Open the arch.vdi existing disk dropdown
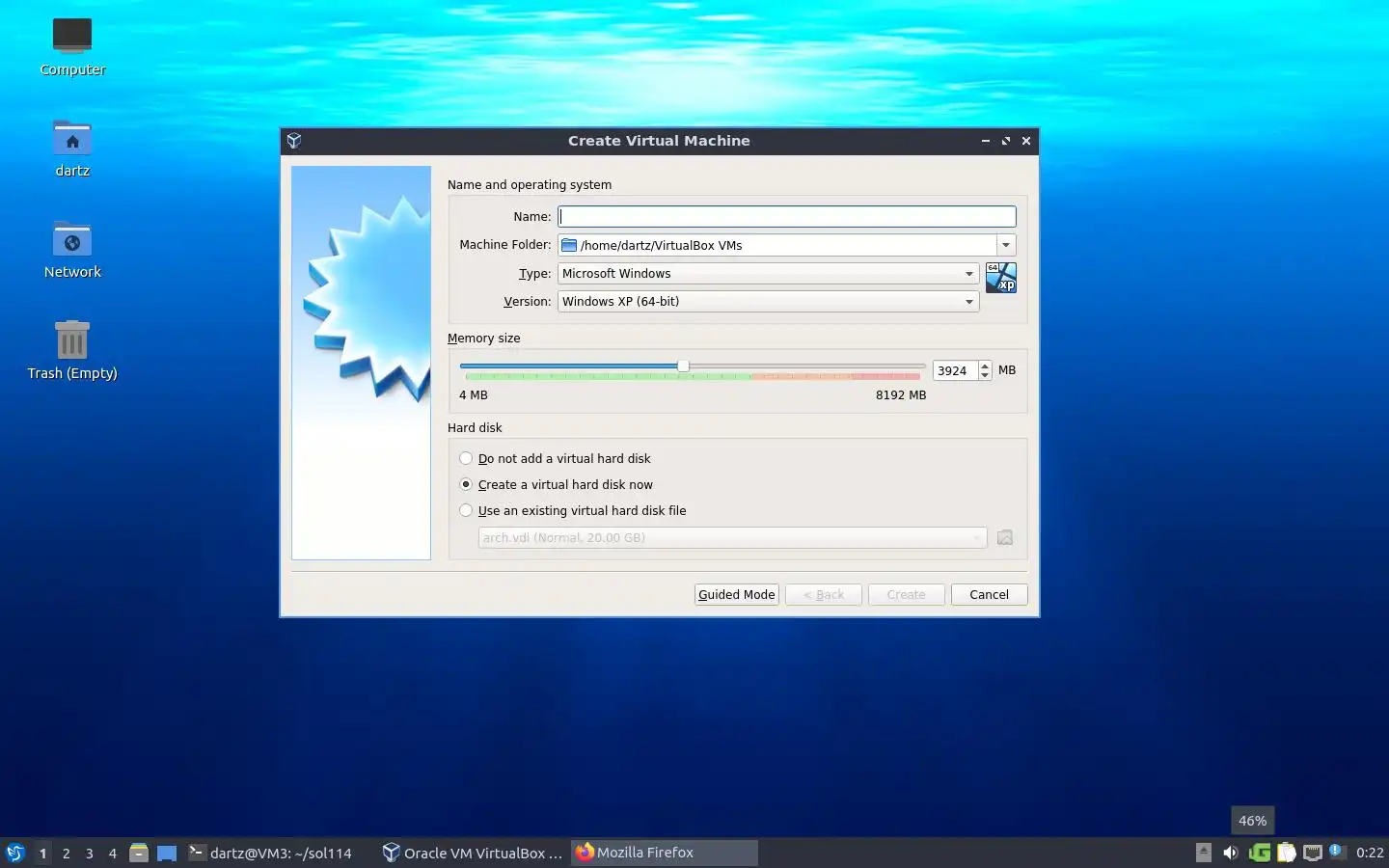The height and width of the screenshot is (868, 1389). [x=732, y=538]
